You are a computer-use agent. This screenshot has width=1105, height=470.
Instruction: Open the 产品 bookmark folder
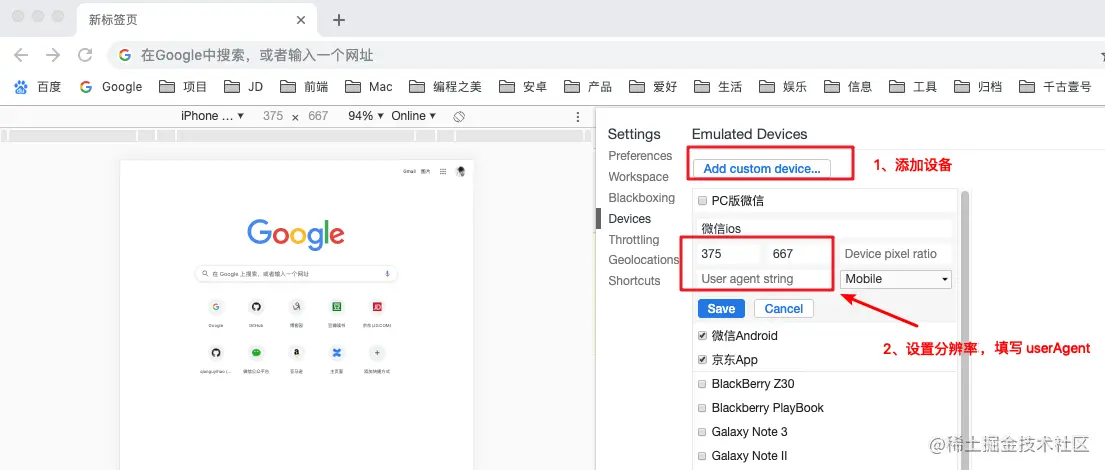click(588, 87)
